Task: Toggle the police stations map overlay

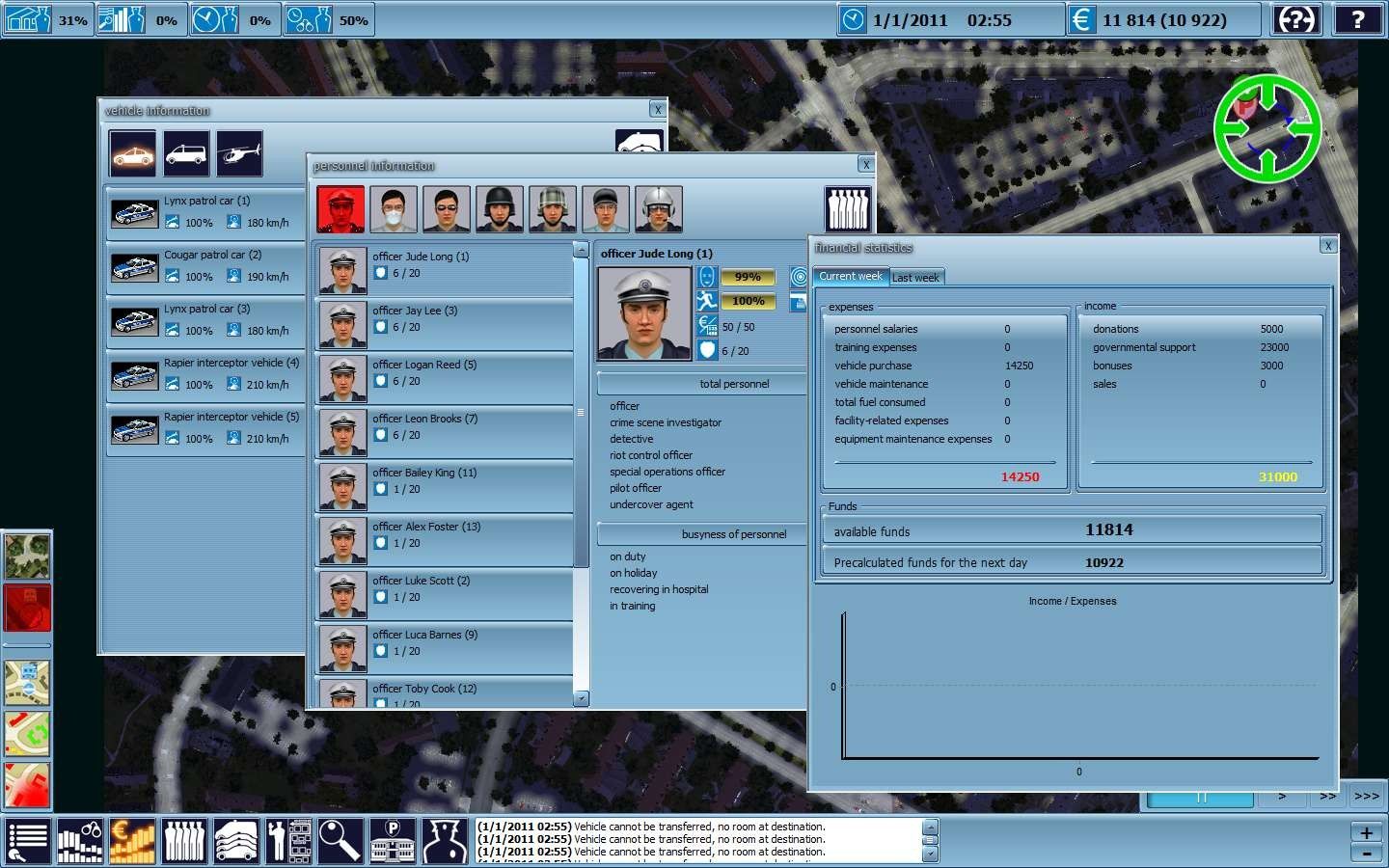Action: point(27,683)
